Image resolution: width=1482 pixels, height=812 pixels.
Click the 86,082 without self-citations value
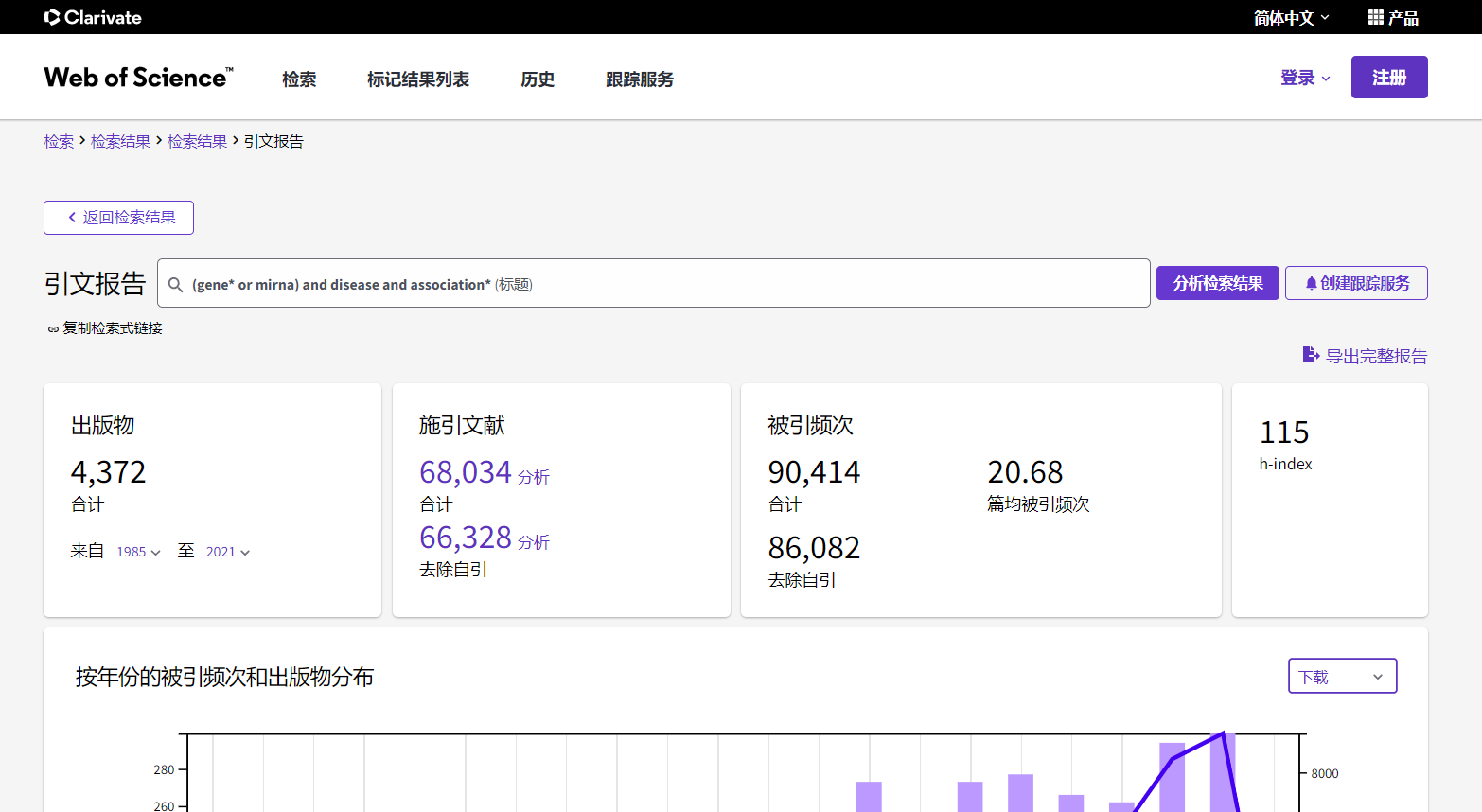point(814,547)
